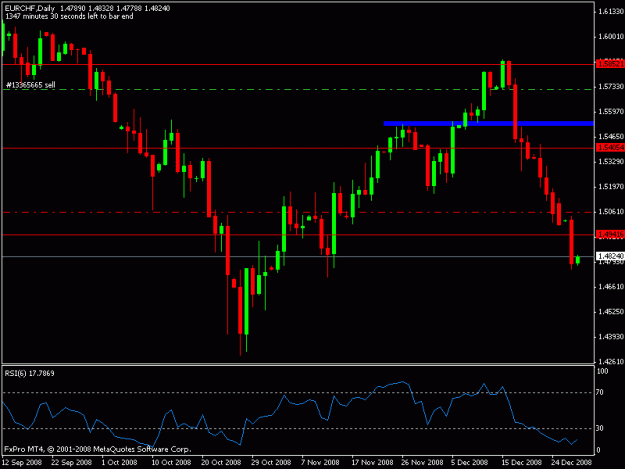
Task: Click the '15 Dec 2008' date label
Action: [521, 462]
